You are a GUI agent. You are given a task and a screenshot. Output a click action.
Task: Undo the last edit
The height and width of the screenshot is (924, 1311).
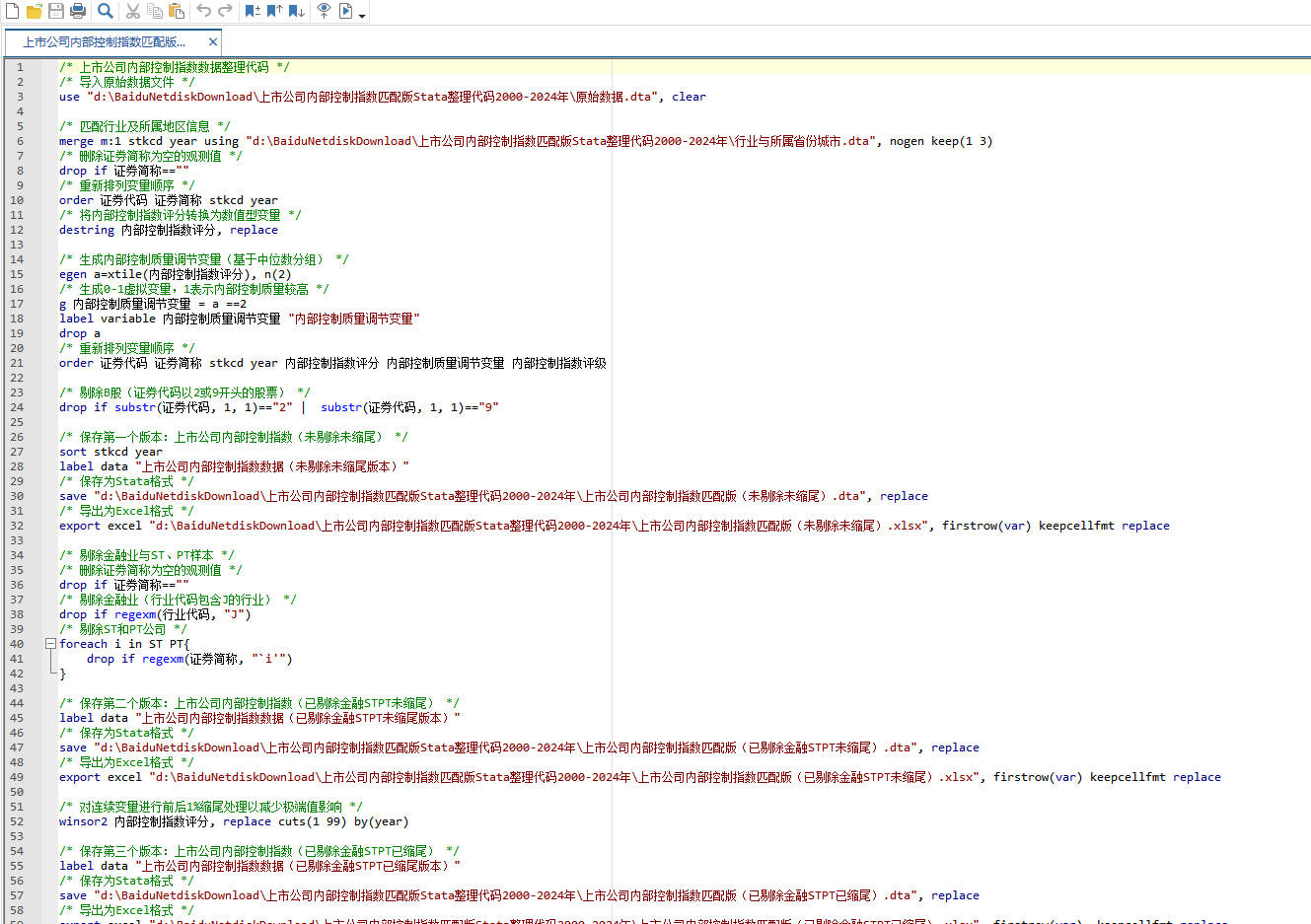204,11
